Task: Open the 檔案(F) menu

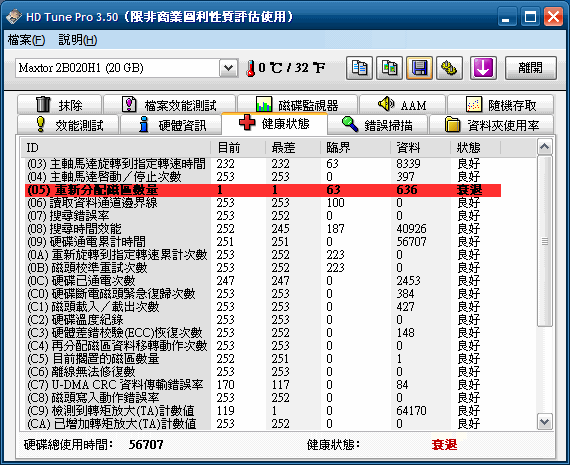Action: 26,40
